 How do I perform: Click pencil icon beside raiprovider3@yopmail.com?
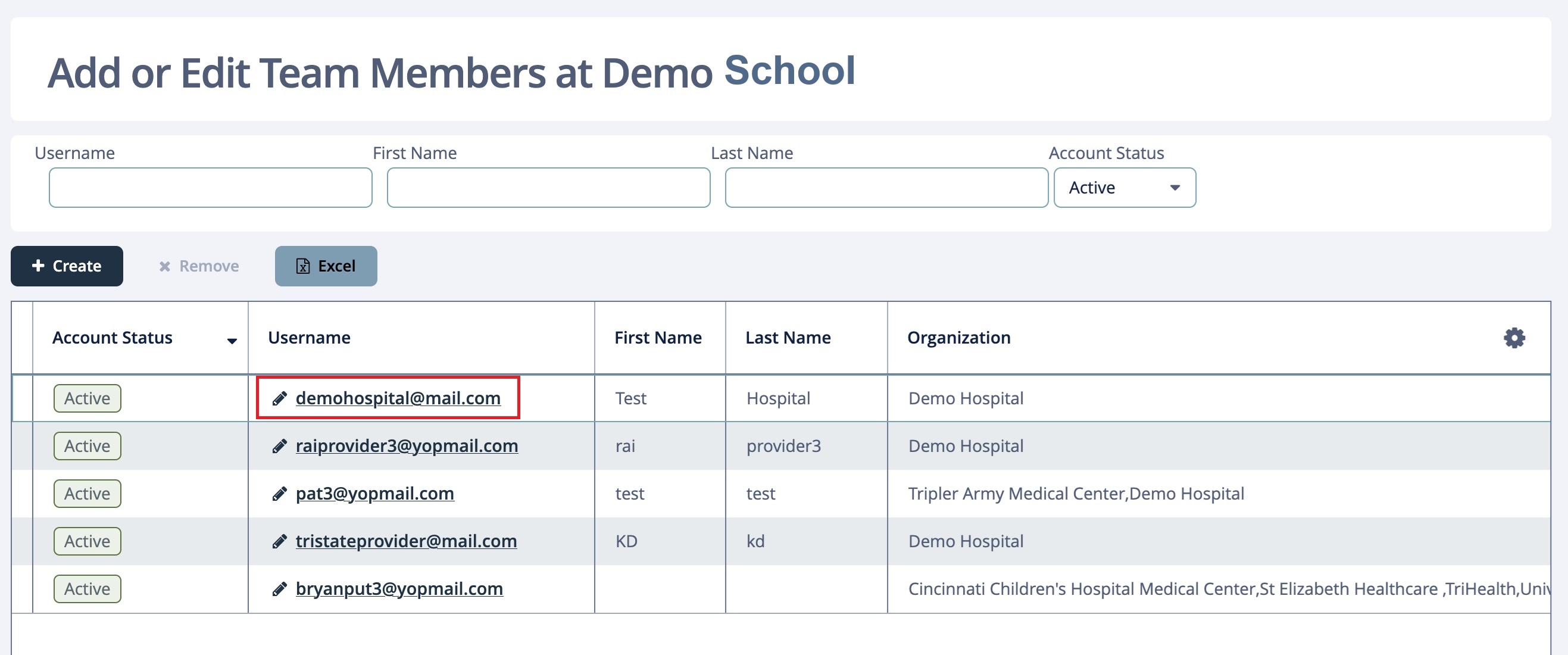click(279, 446)
